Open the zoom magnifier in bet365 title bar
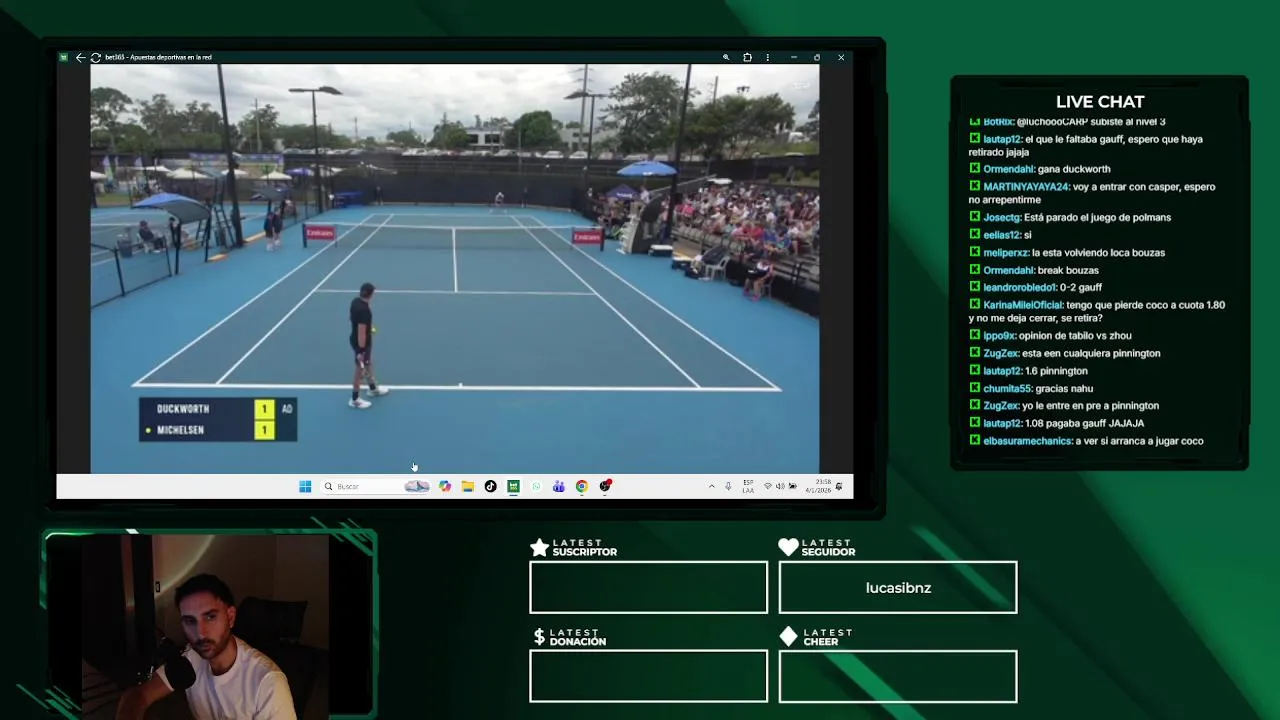The width and height of the screenshot is (1280, 720). tap(726, 57)
